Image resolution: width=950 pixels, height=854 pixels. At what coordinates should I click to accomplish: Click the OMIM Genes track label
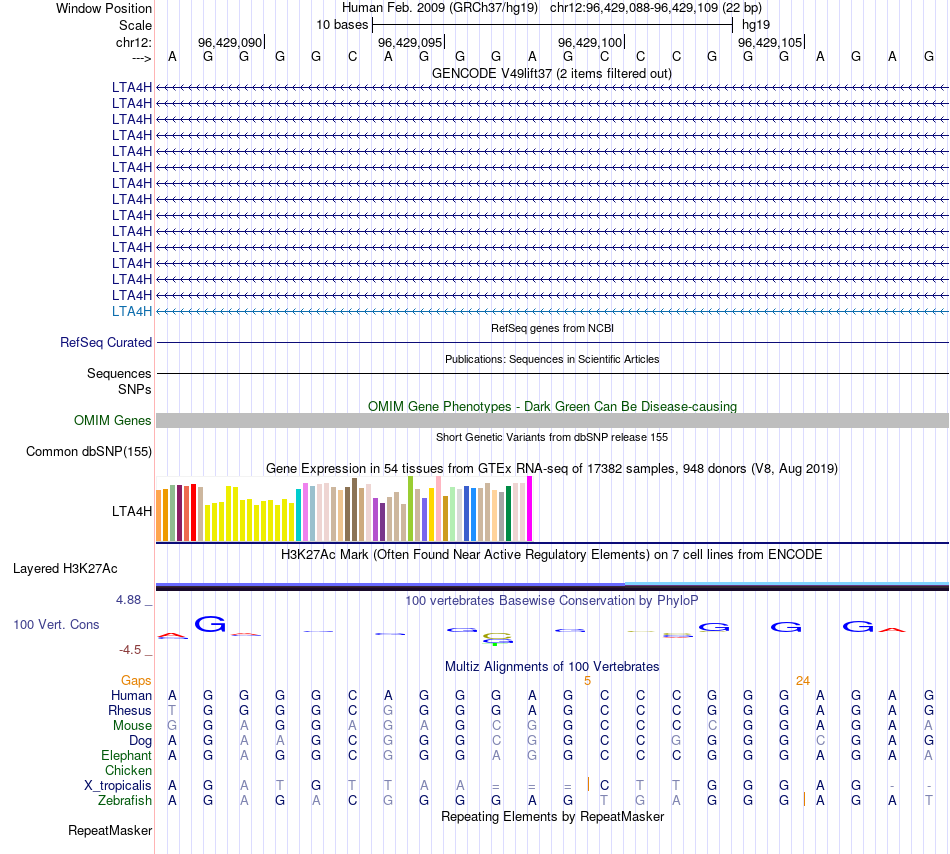point(113,421)
